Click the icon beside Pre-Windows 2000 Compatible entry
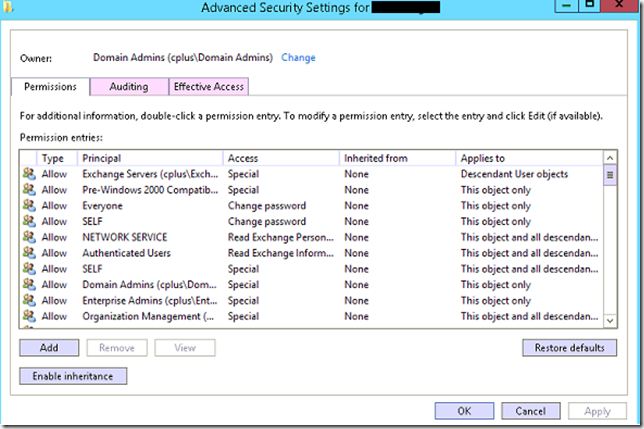Image resolution: width=644 pixels, height=429 pixels. [x=29, y=190]
